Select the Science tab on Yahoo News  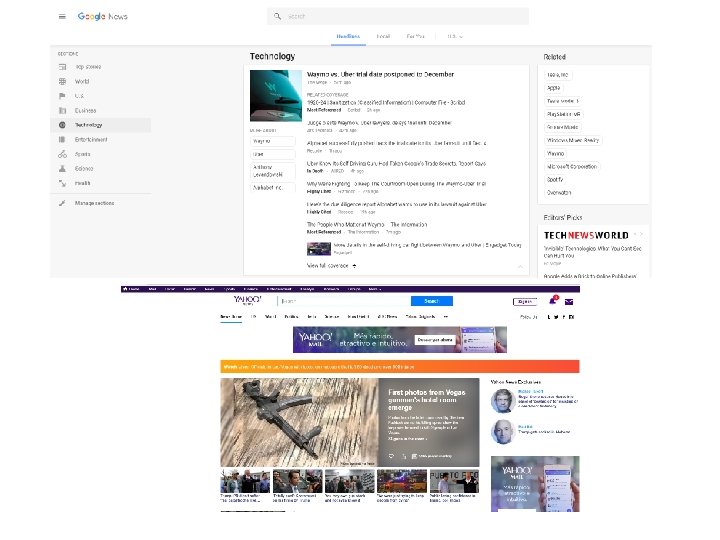(x=332, y=317)
